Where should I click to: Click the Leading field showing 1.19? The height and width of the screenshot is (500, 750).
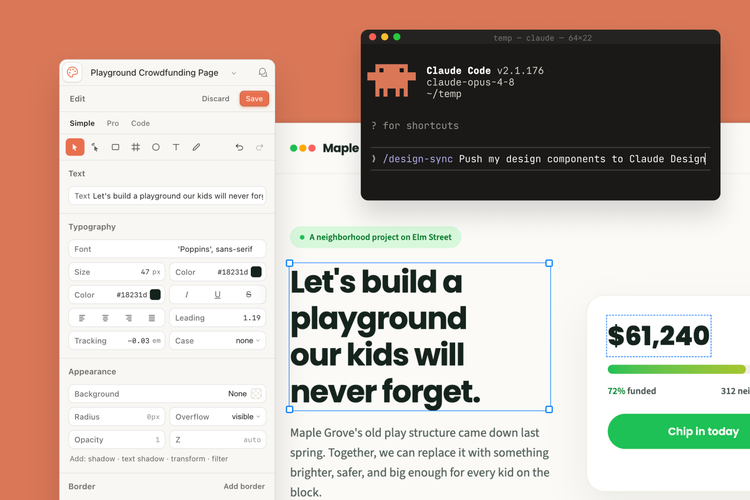click(218, 318)
